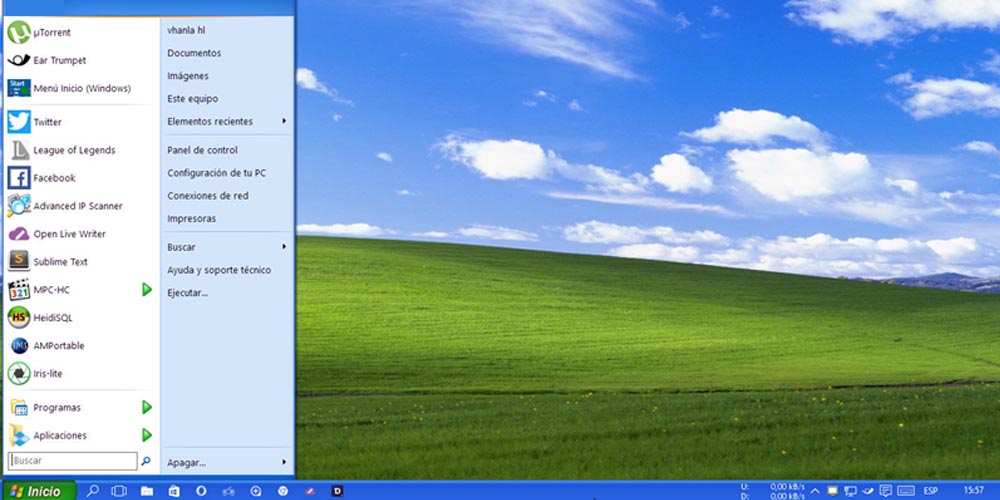
Task: Click the Ear Trumpet tray icon
Action: pos(867,490)
